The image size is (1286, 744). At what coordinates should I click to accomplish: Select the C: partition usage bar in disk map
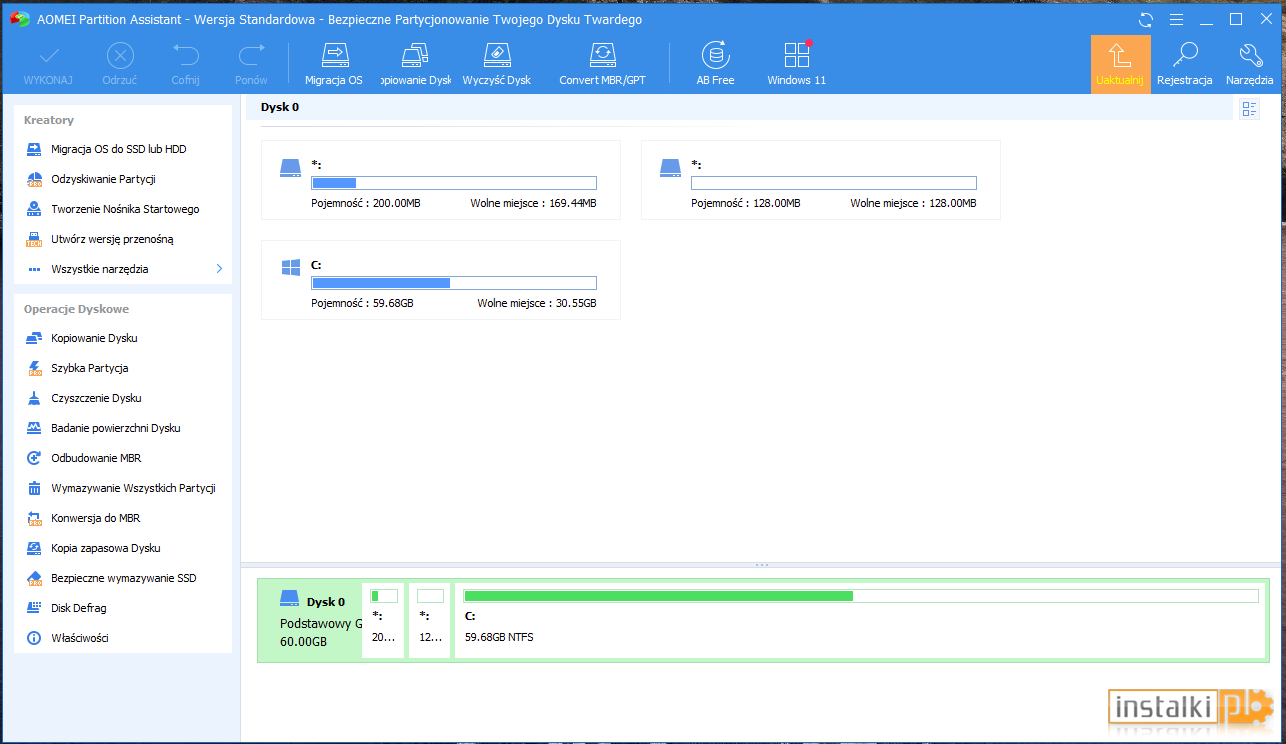tap(861, 596)
